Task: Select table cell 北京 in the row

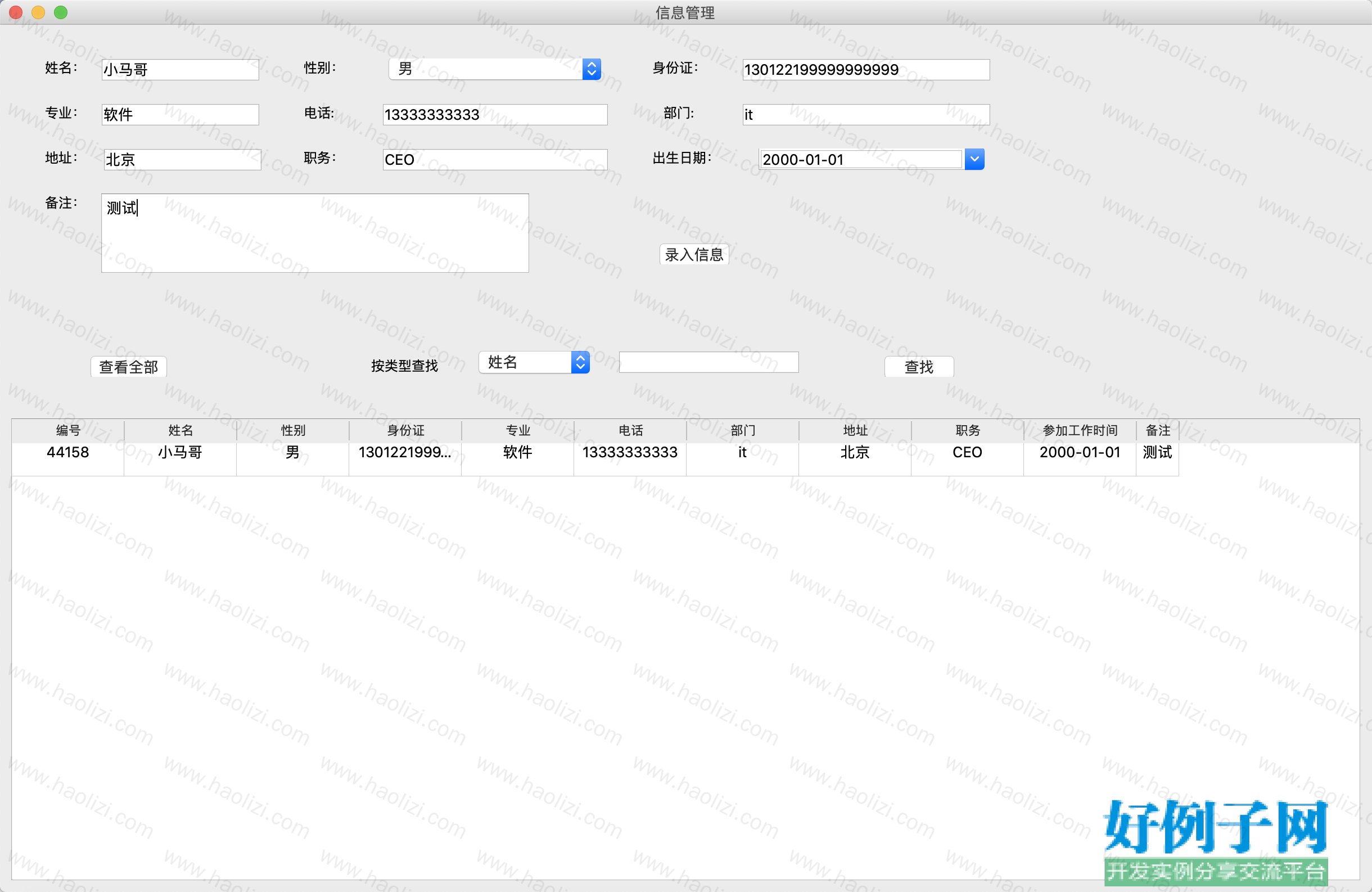Action: [x=855, y=459]
